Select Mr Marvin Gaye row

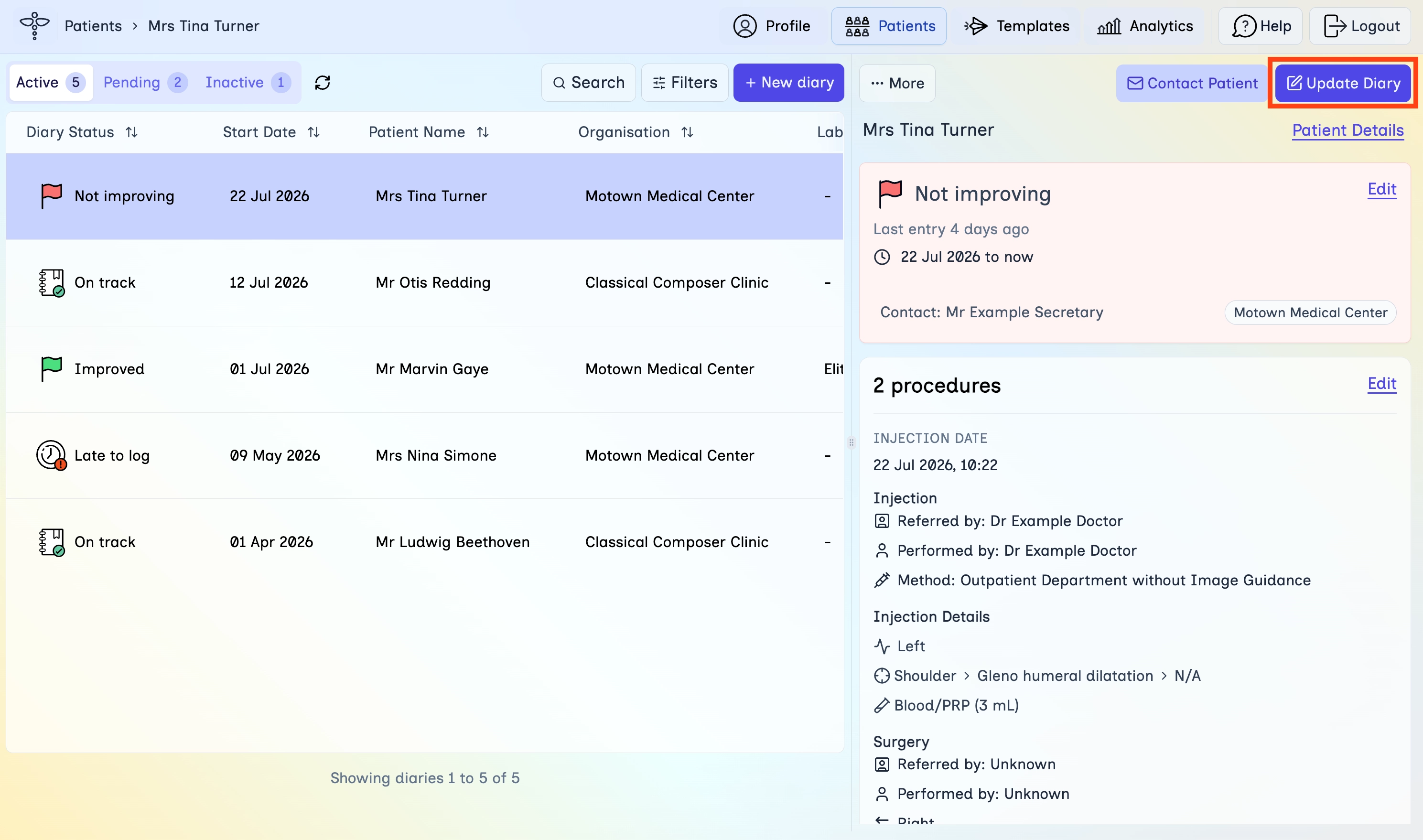click(x=424, y=369)
